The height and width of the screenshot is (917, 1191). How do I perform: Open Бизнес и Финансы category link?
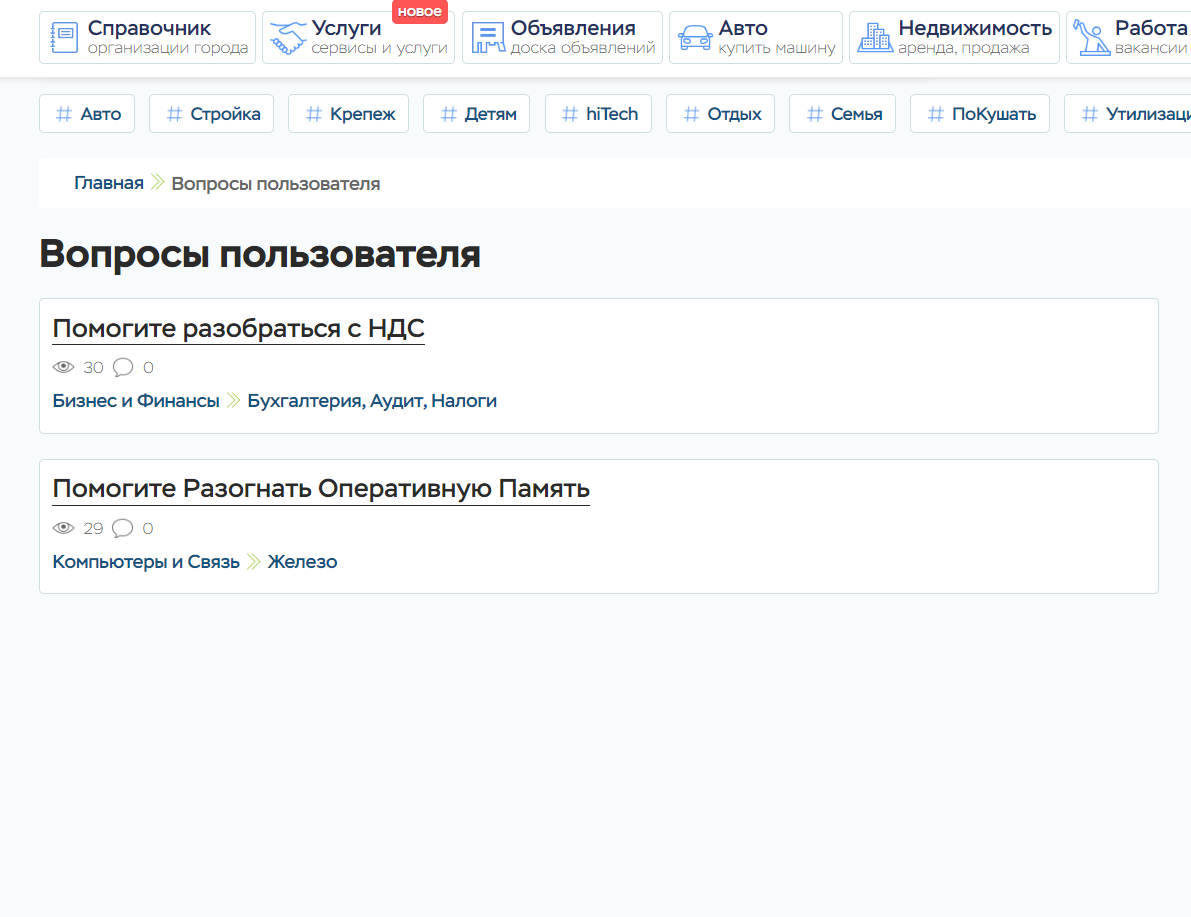coord(136,401)
